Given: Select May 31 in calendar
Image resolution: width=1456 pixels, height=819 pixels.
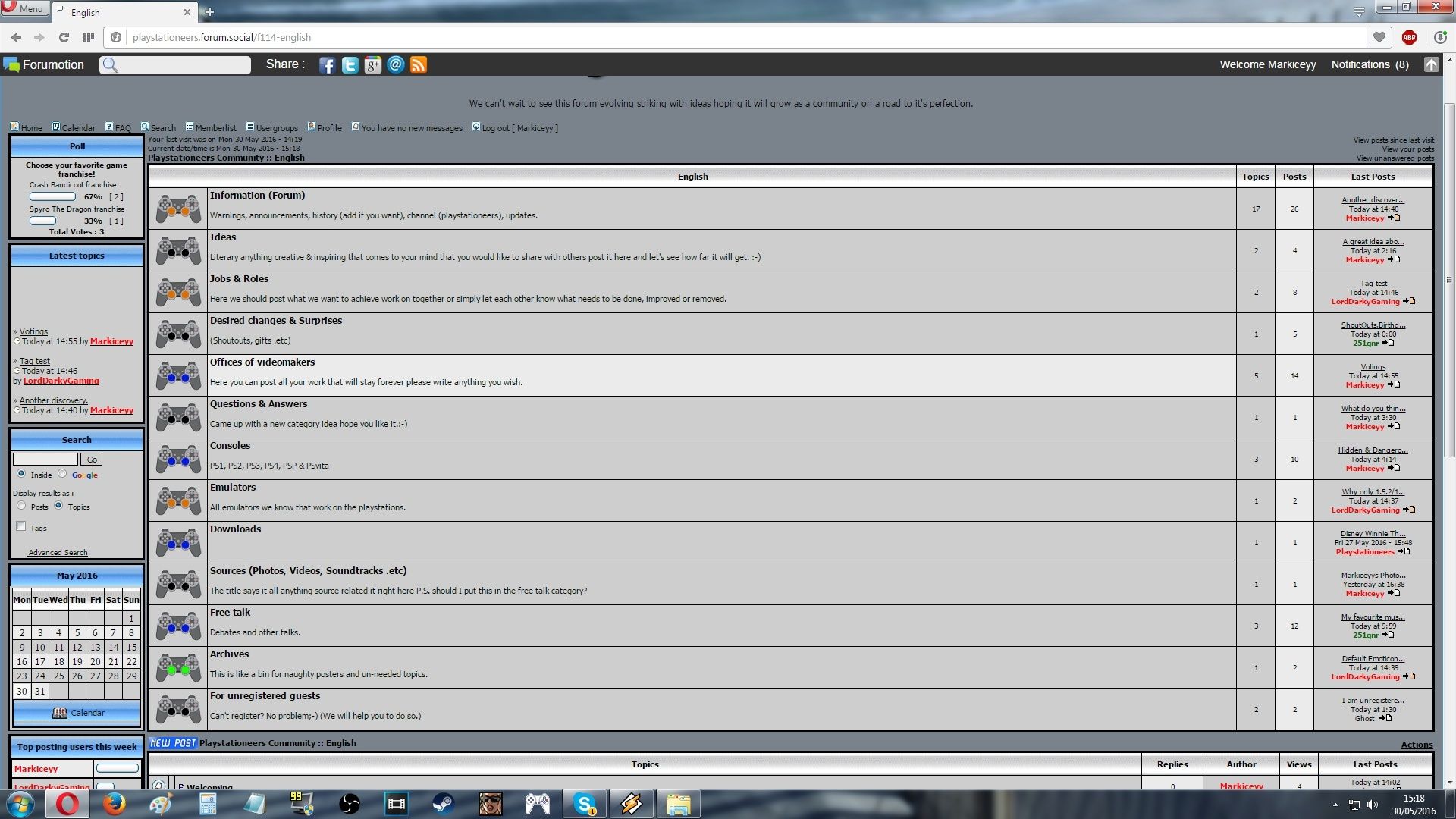Looking at the screenshot, I should point(40,692).
